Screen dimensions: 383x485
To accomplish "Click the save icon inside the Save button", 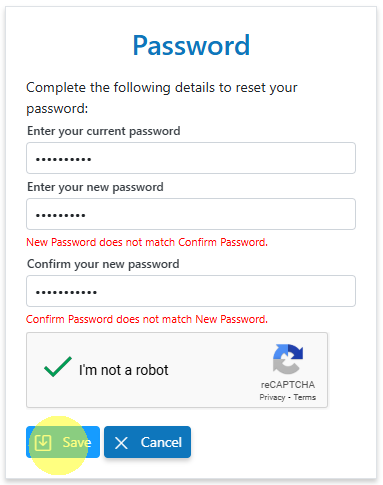I will (x=43, y=443).
